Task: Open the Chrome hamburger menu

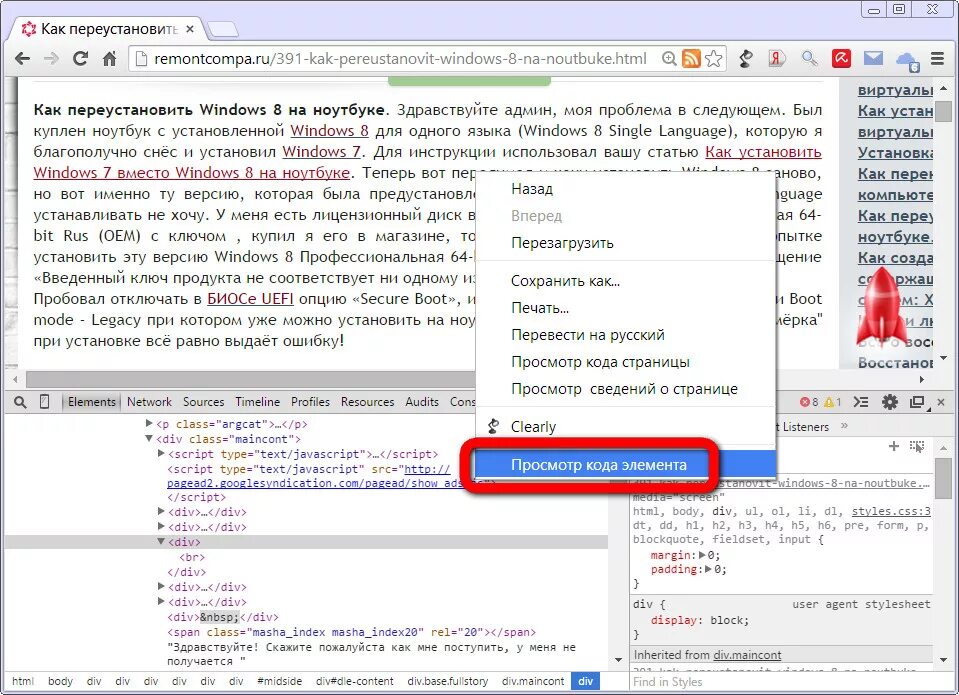Action: pos(938,59)
